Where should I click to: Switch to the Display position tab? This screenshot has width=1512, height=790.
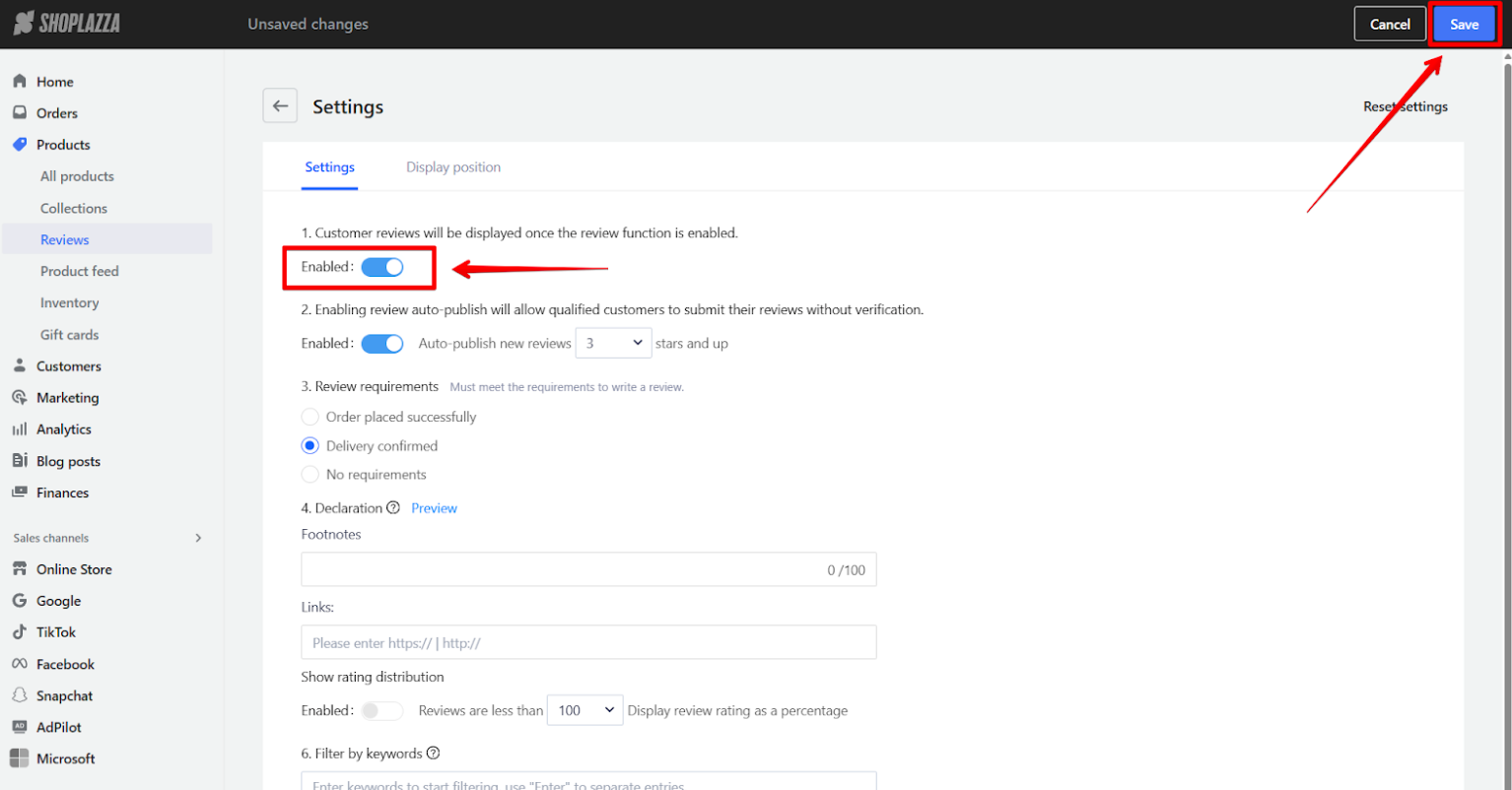coord(453,167)
